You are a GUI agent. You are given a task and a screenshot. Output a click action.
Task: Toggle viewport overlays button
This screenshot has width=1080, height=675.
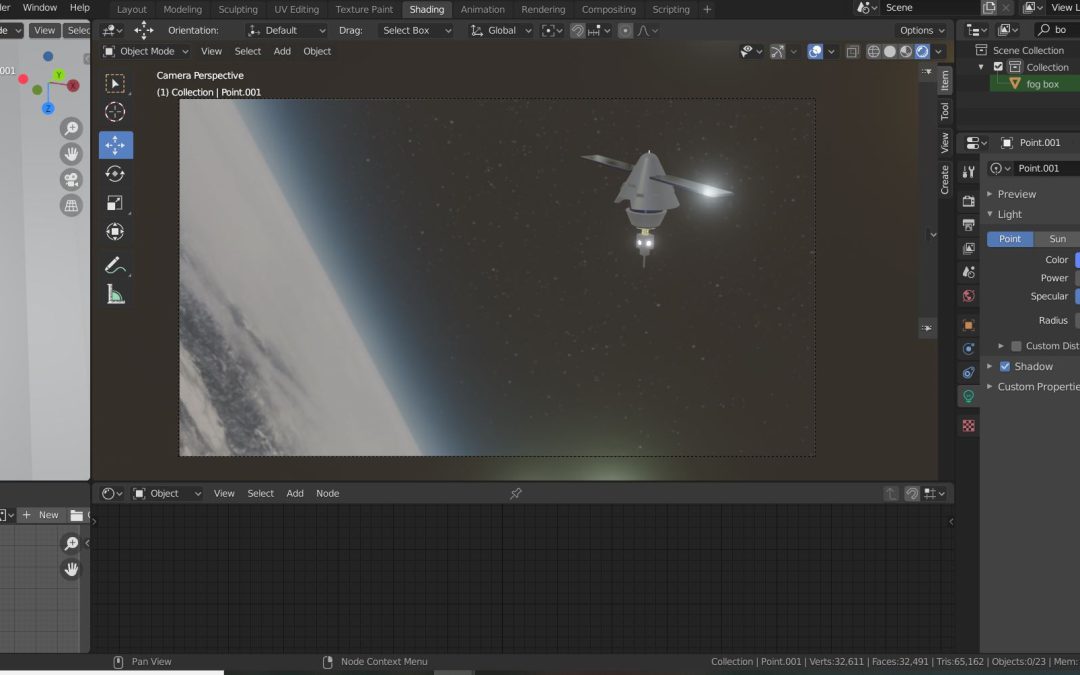click(x=815, y=52)
